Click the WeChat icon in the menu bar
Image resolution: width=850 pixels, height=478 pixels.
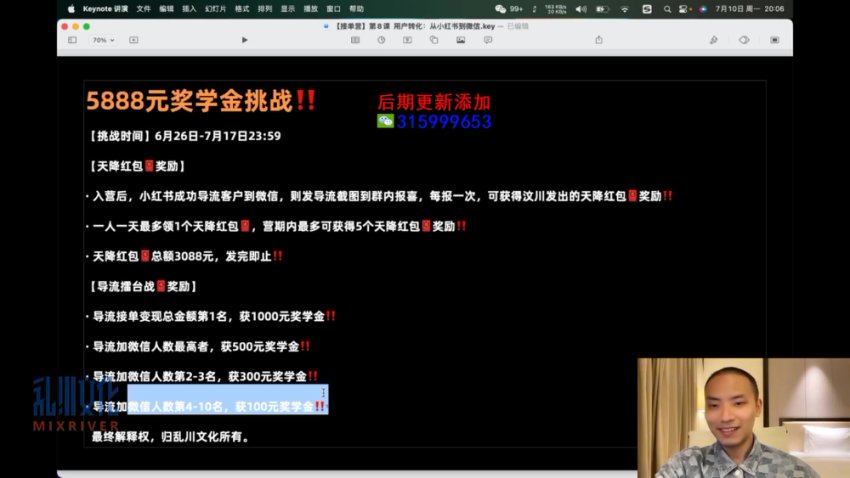501,8
